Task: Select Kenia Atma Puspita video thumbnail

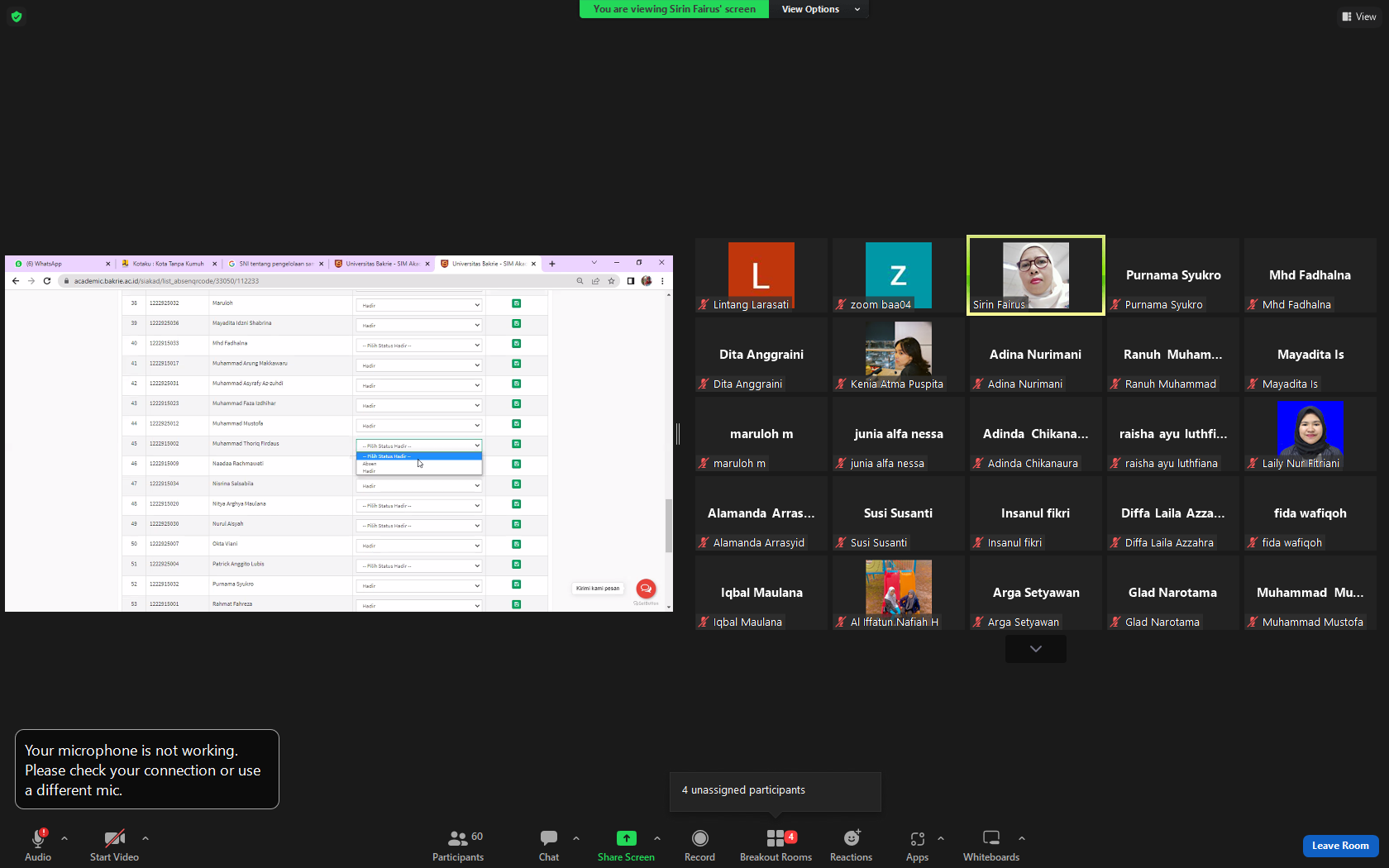Action: click(x=898, y=355)
